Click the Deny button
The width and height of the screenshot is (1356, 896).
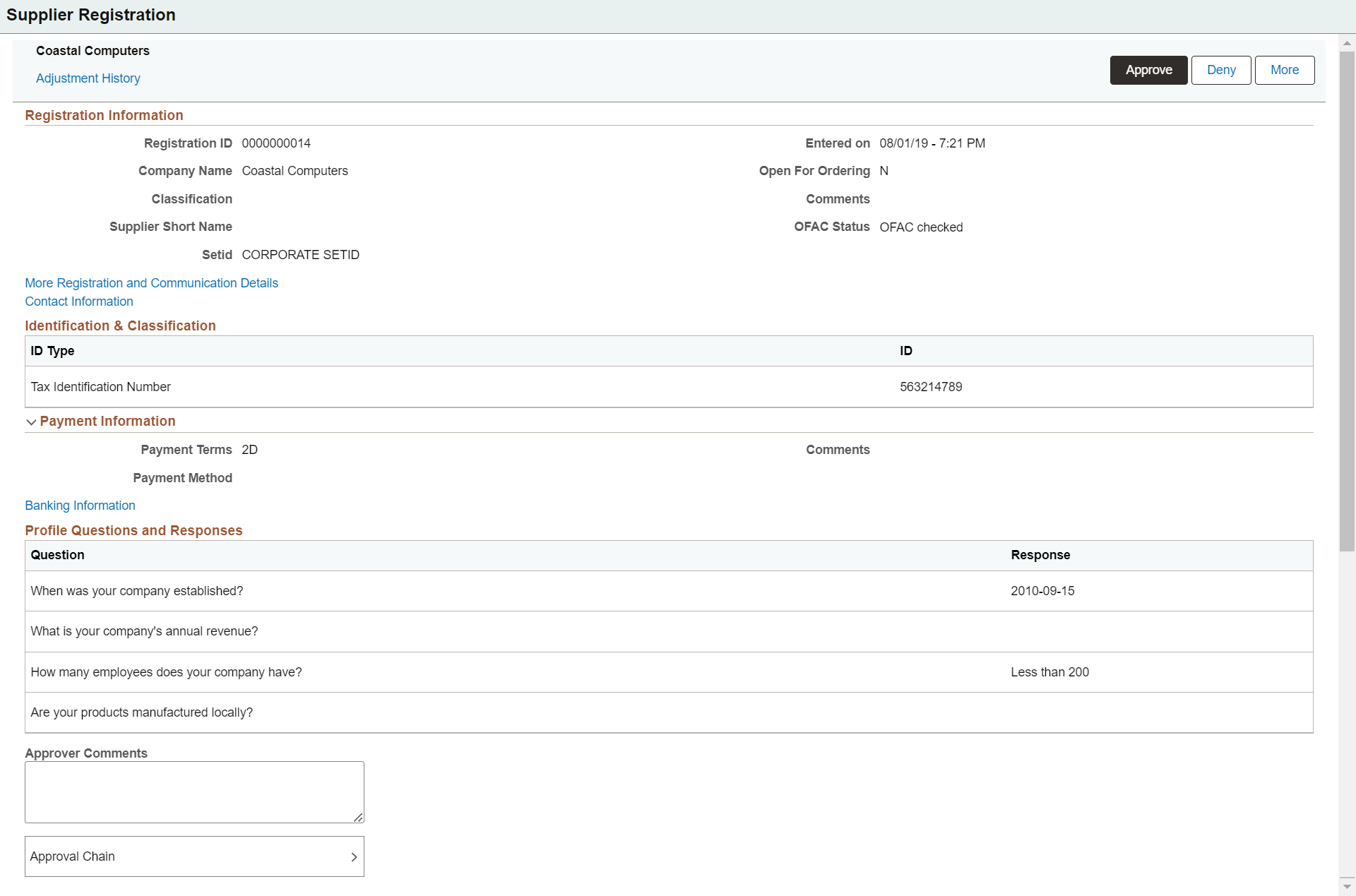point(1220,70)
